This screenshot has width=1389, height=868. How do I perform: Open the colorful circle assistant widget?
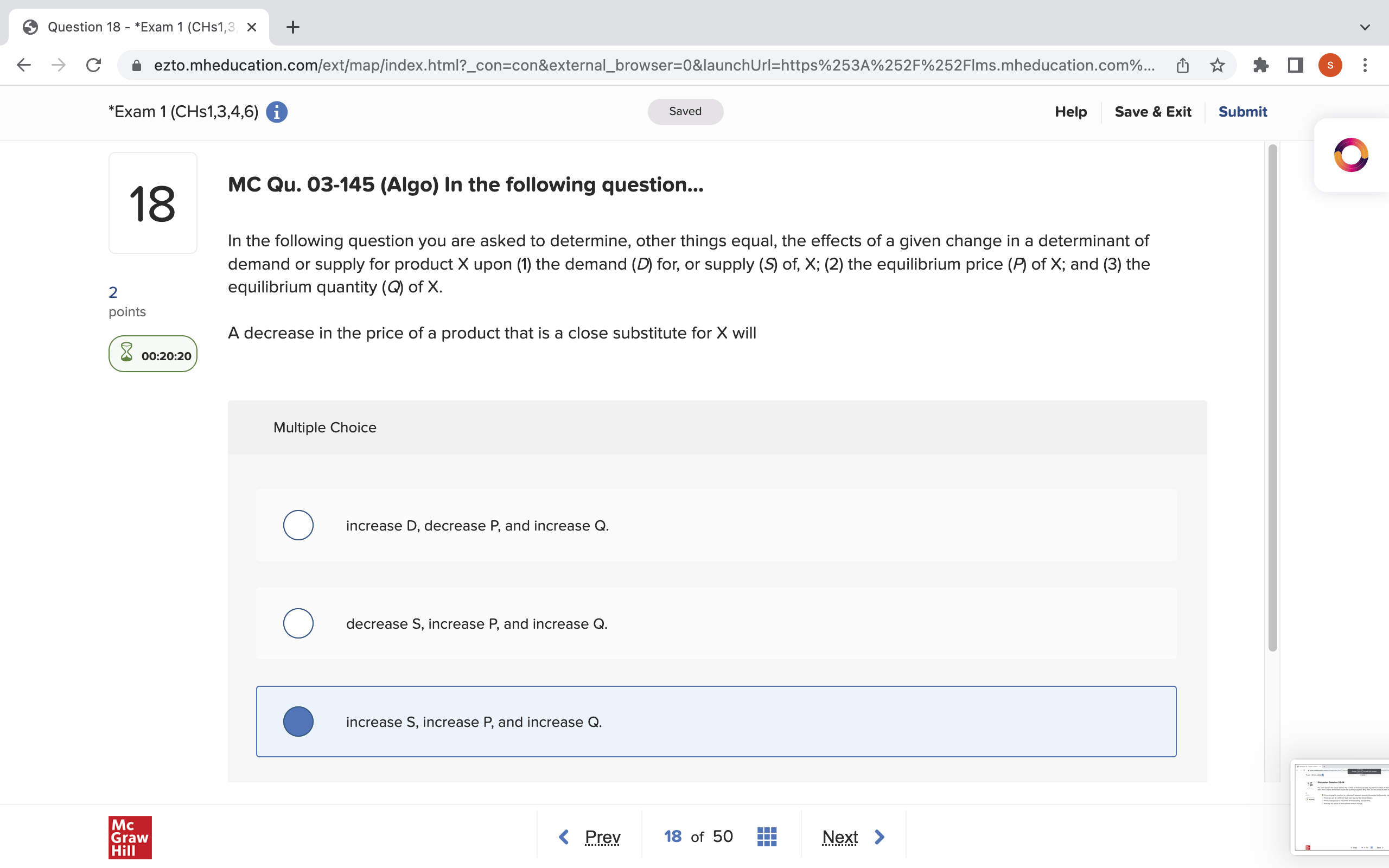(1350, 155)
